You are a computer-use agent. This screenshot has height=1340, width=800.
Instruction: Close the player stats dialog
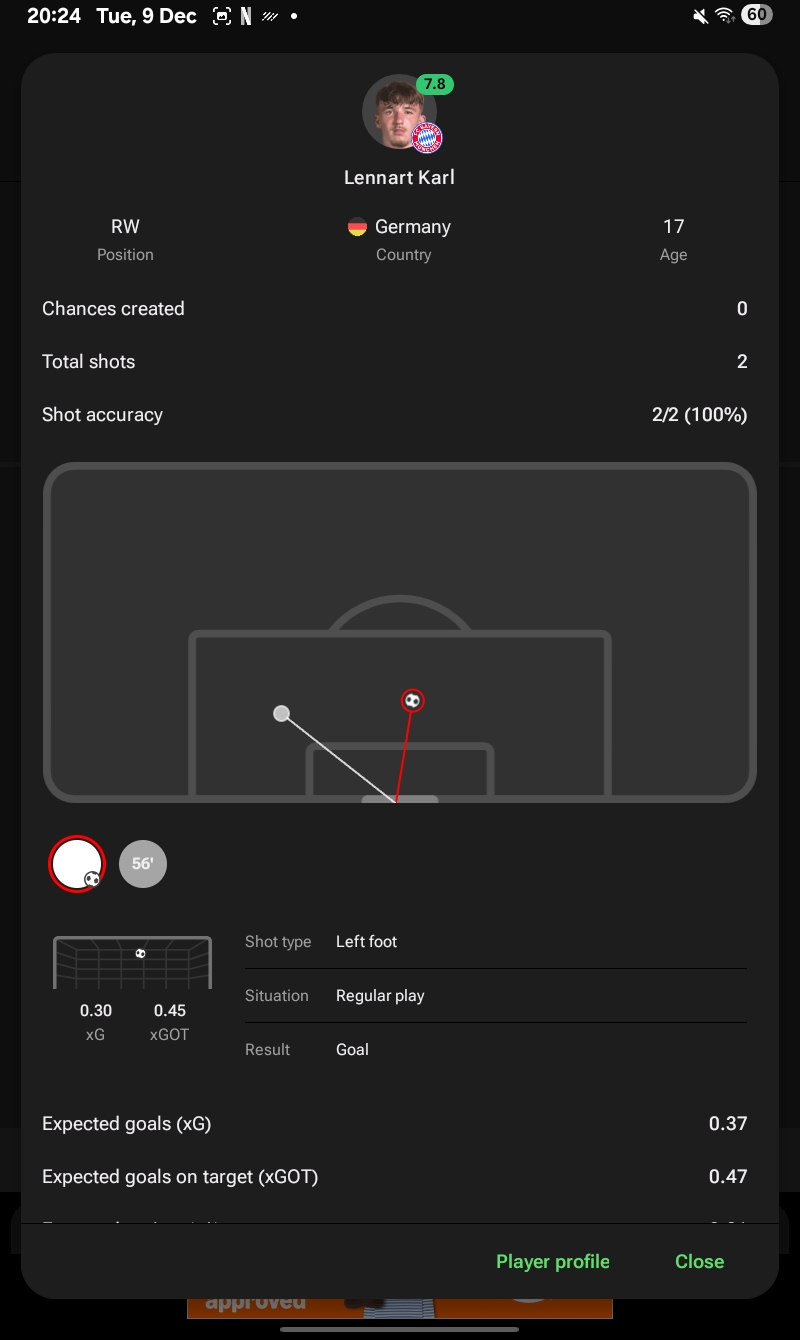pyautogui.click(x=699, y=1262)
